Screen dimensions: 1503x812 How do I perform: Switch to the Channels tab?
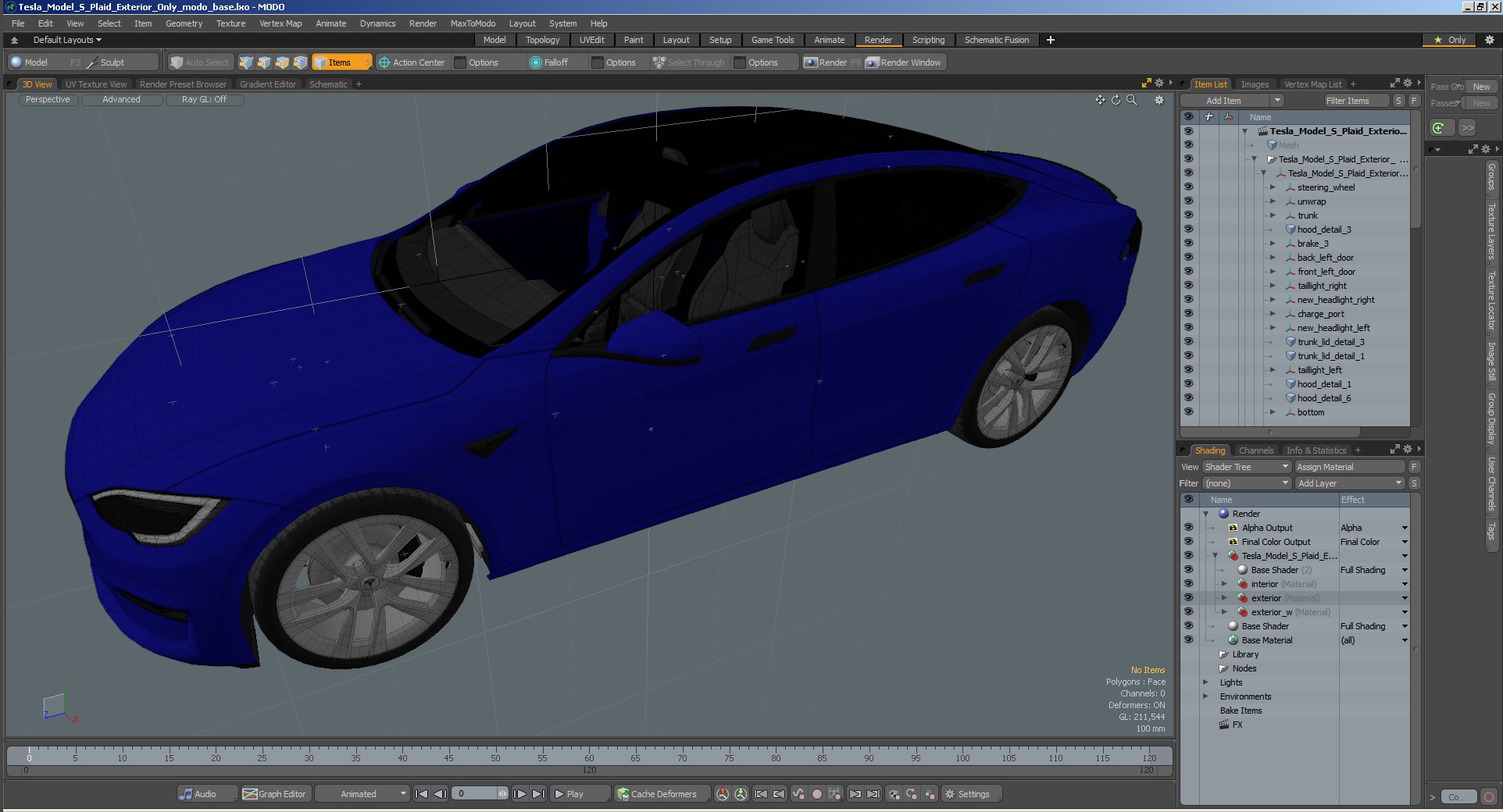pyautogui.click(x=1255, y=451)
